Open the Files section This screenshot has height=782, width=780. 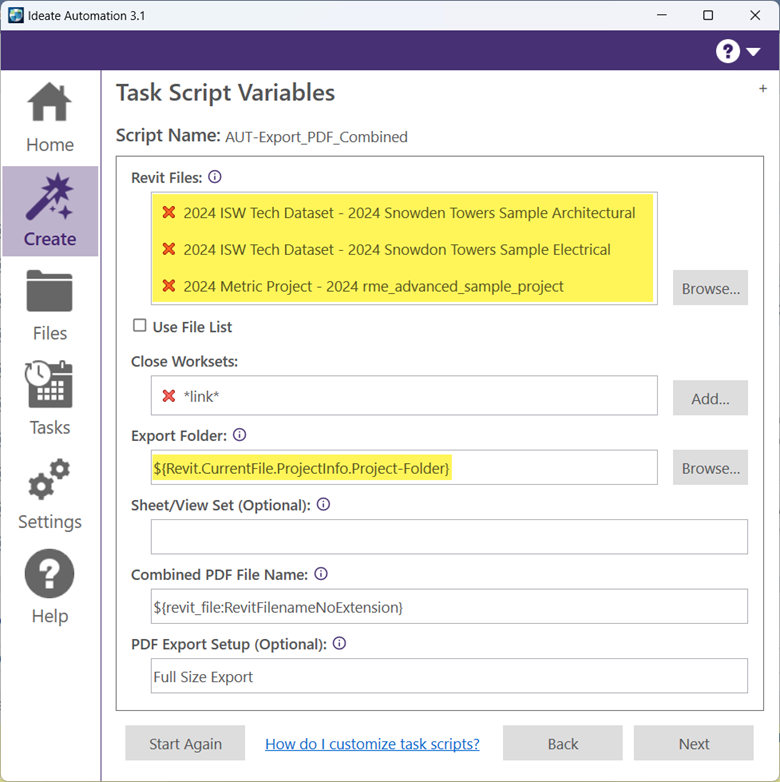tap(50, 306)
